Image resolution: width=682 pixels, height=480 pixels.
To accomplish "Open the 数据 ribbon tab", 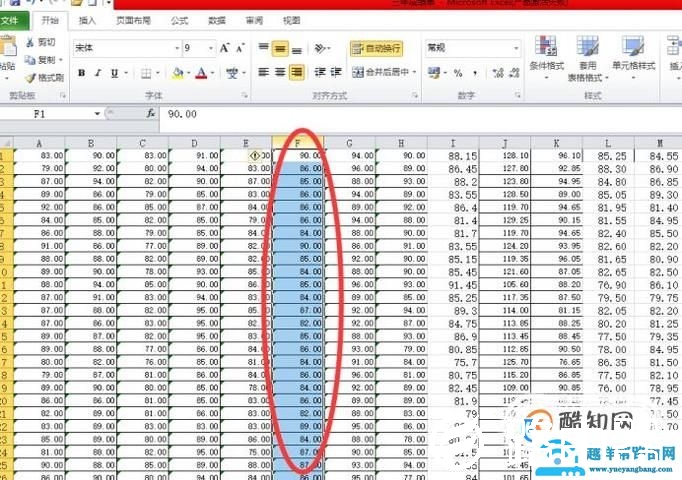I will 217,20.
